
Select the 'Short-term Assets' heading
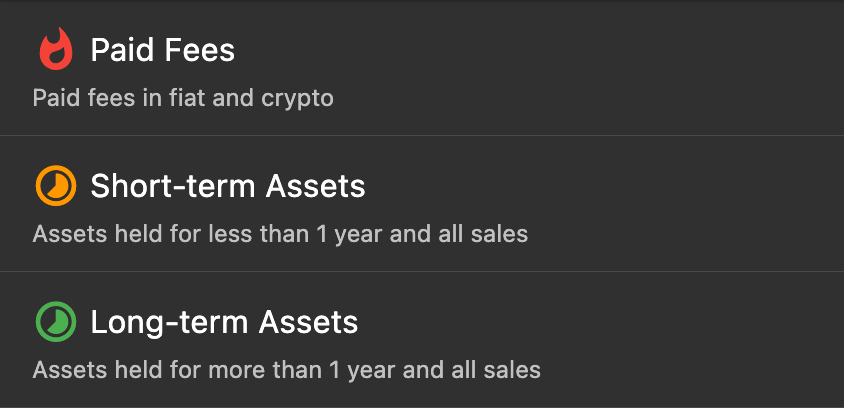[228, 186]
